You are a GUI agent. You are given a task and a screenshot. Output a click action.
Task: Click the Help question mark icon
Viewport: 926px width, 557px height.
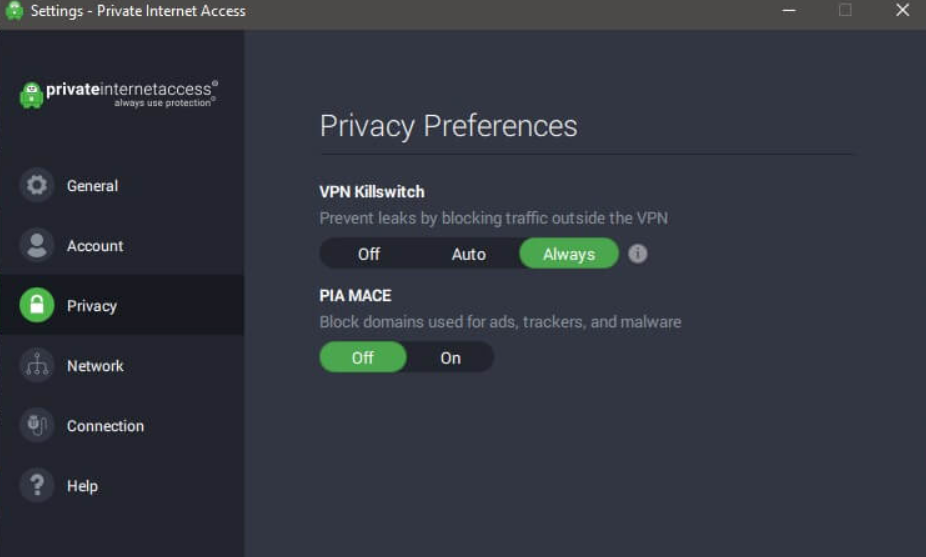coord(37,486)
